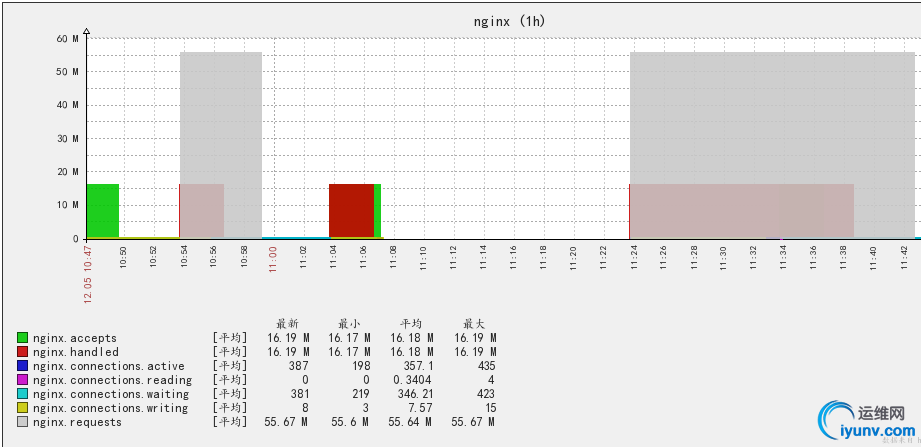Click the cyan nginx.connections.waiting legend swatch
The width and height of the screenshot is (921, 447).
click(22, 394)
